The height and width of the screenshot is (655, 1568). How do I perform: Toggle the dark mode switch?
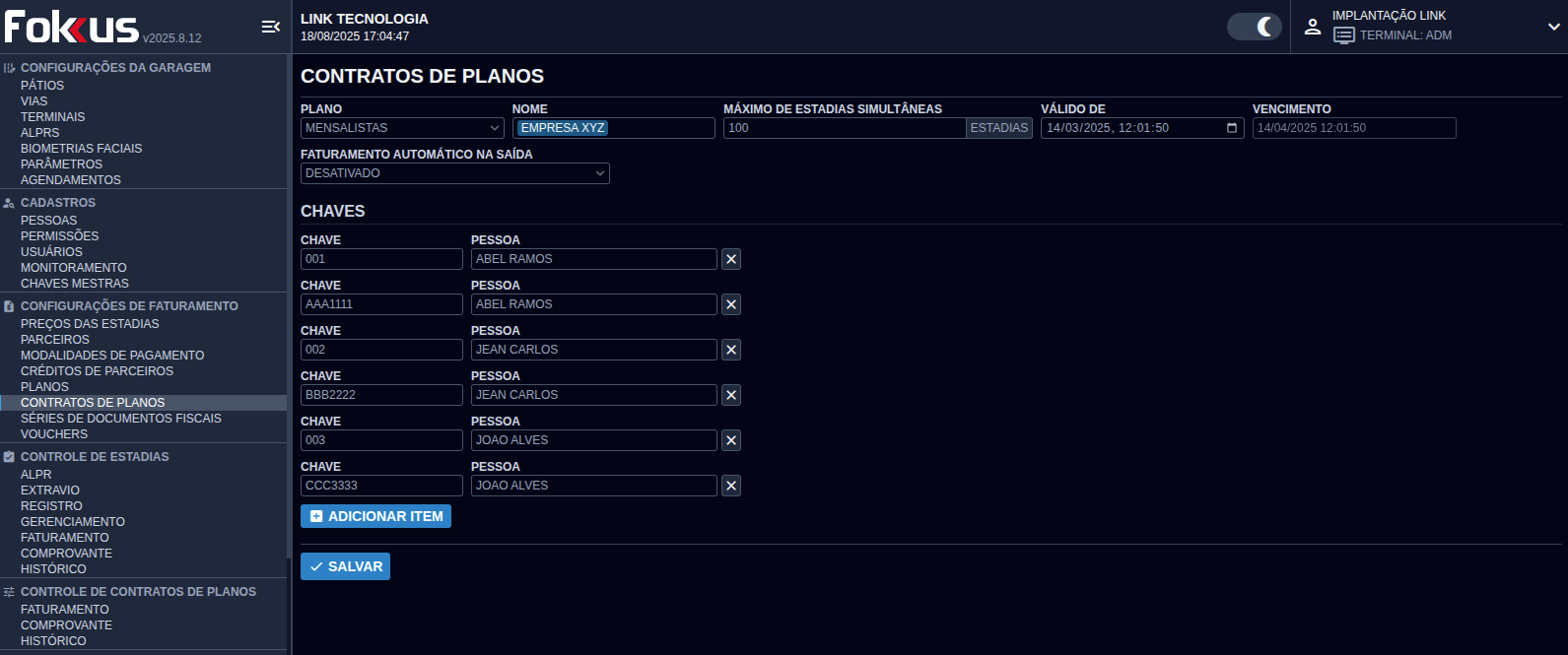[x=1254, y=27]
